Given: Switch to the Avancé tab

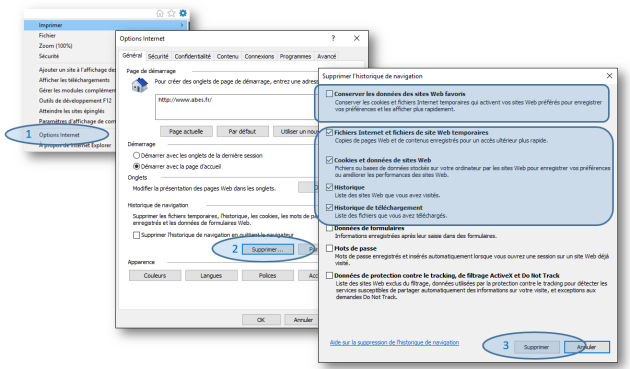Looking at the screenshot, I should 327,57.
